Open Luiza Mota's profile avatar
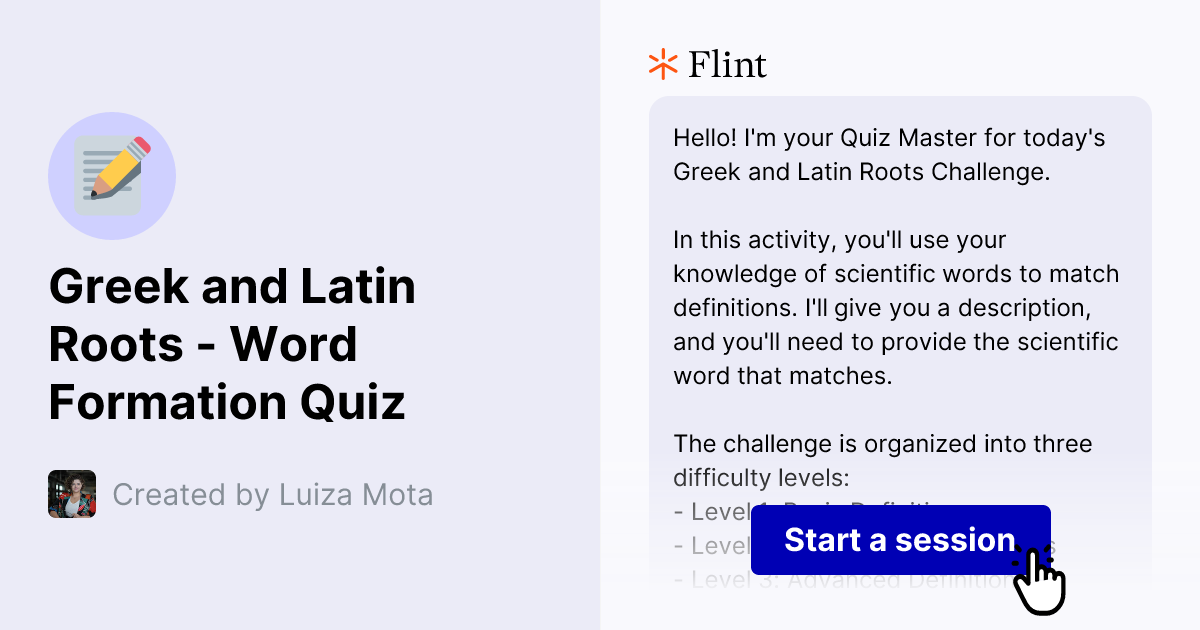Image resolution: width=1200 pixels, height=630 pixels. (x=71, y=494)
